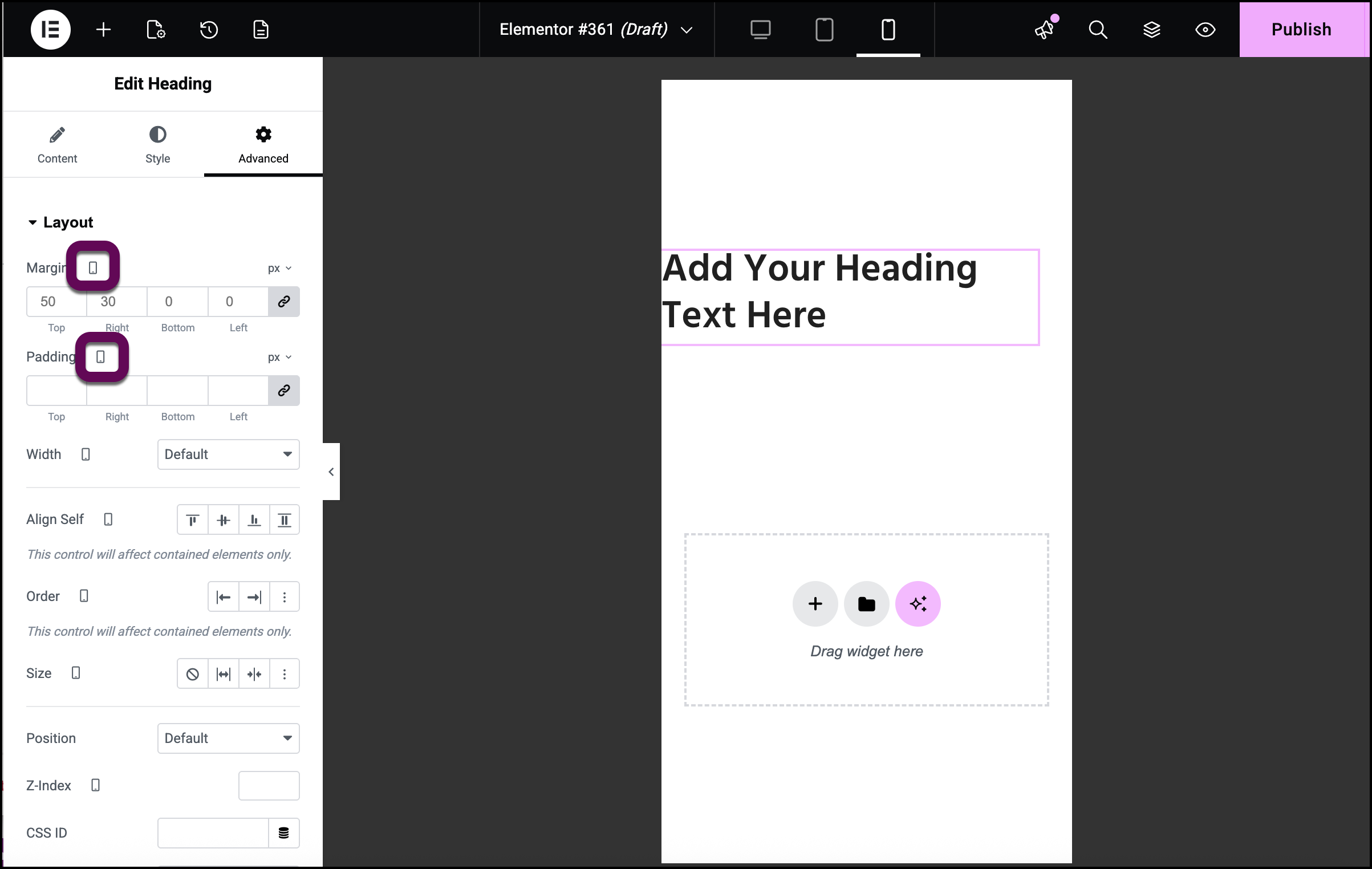
Task: Generate a widget with the Elementor AI sparkle icon
Action: 918,603
